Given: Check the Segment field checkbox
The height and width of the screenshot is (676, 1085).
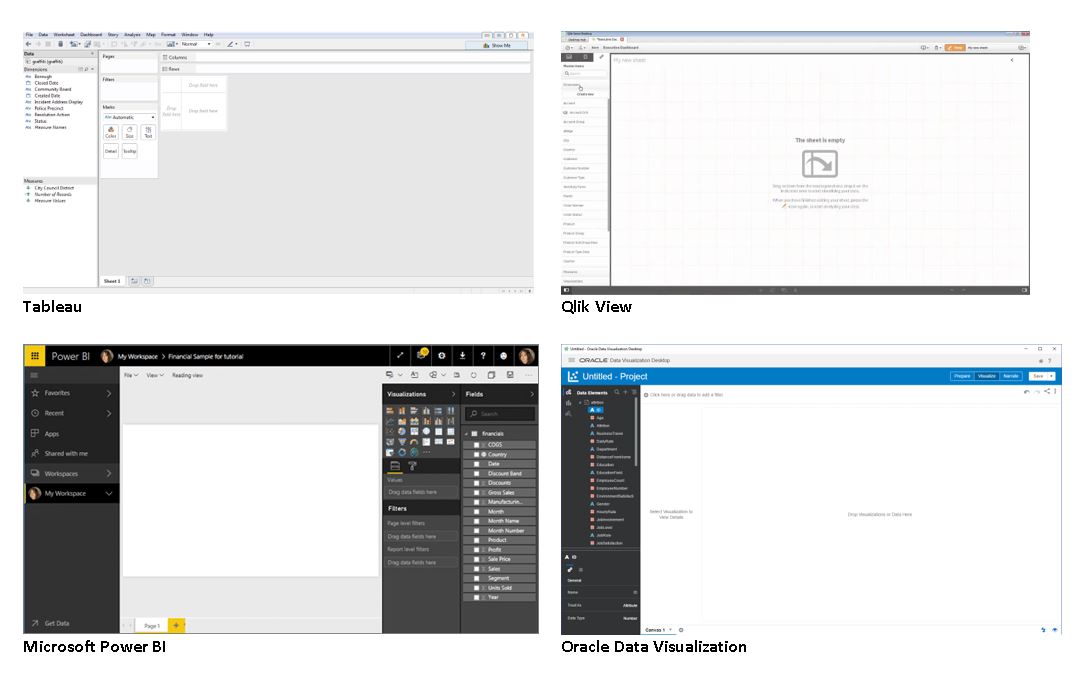Looking at the screenshot, I should pos(476,578).
